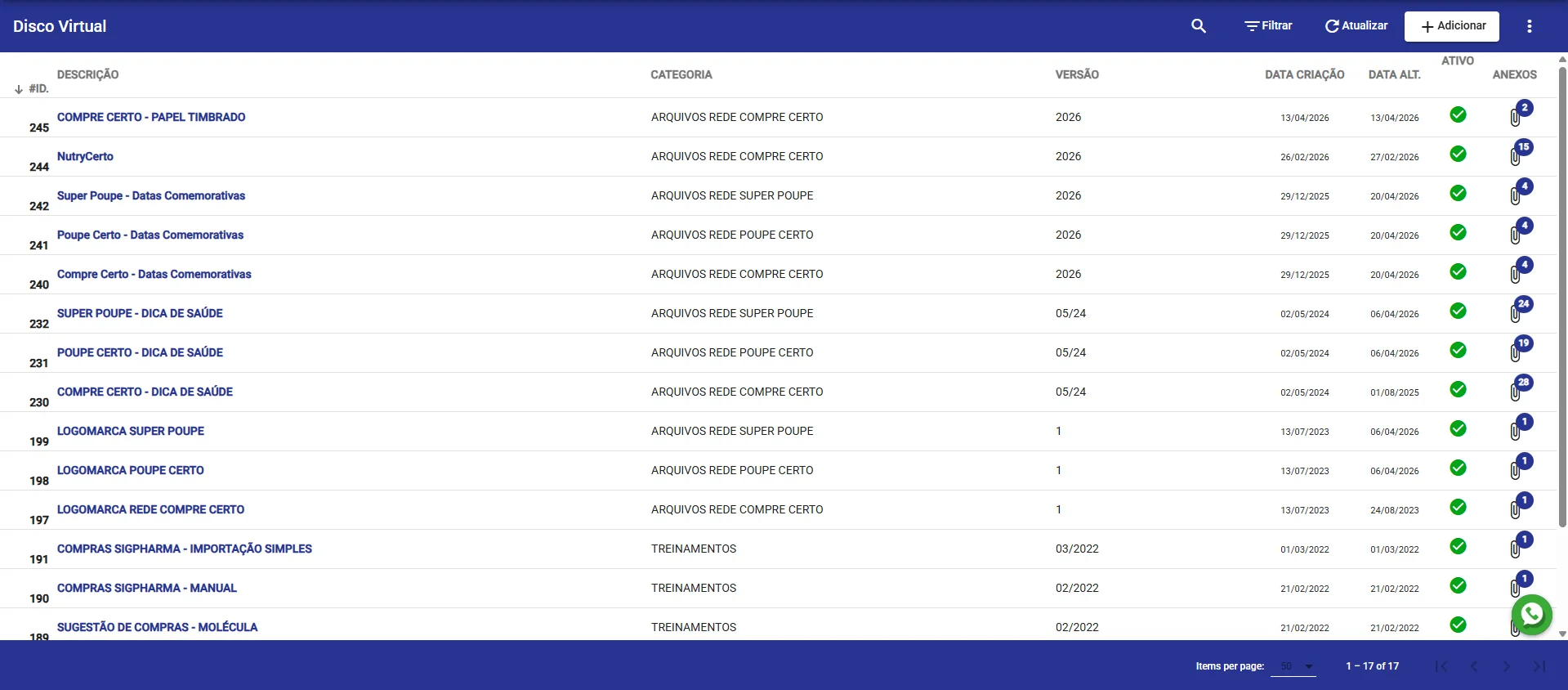Open COMPRAS SIGPHARMA - IMPORTAÇÃO SIMPLES entry

pyautogui.click(x=185, y=549)
